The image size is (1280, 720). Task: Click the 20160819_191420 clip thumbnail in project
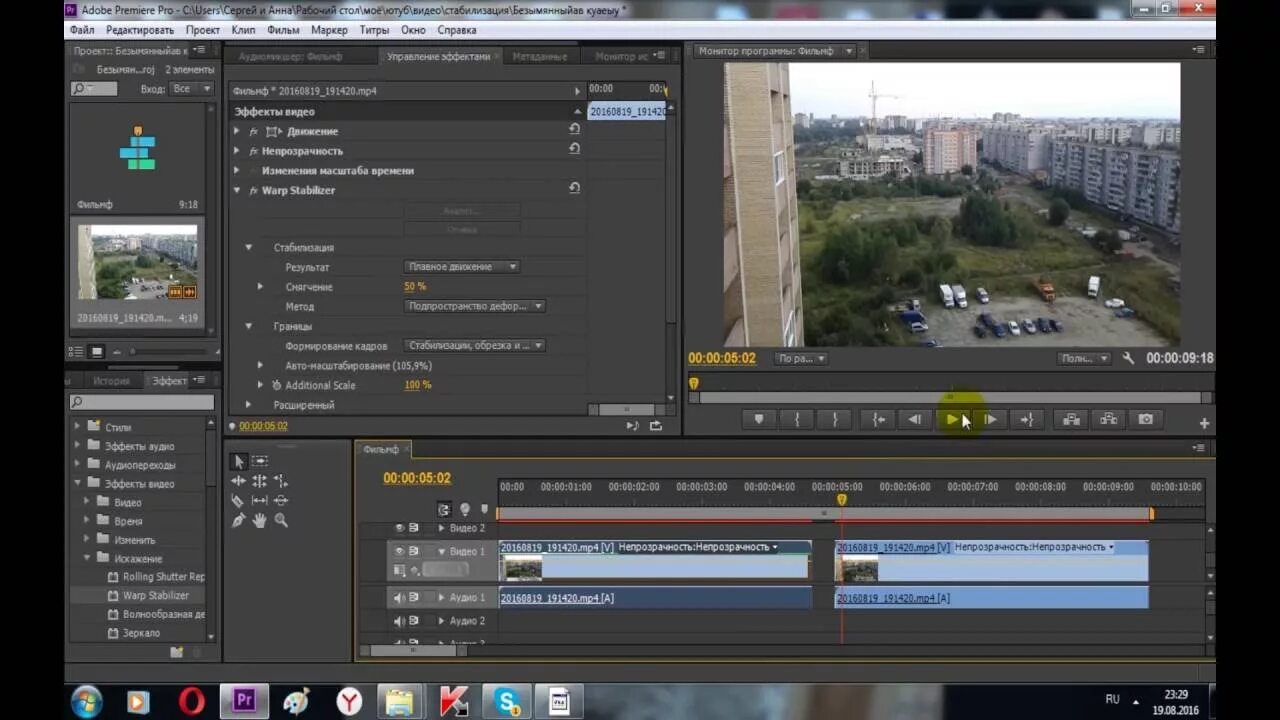point(137,262)
